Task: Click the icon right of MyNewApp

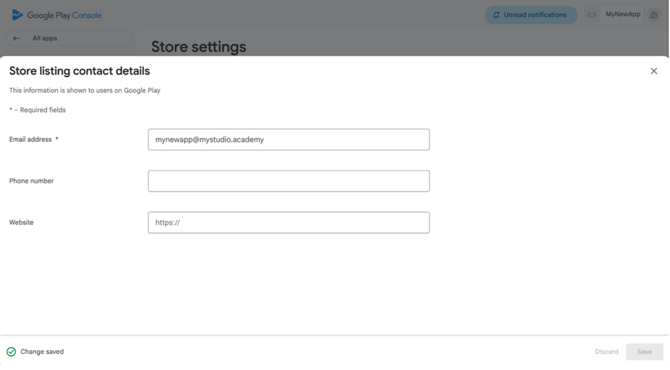Action: (654, 15)
